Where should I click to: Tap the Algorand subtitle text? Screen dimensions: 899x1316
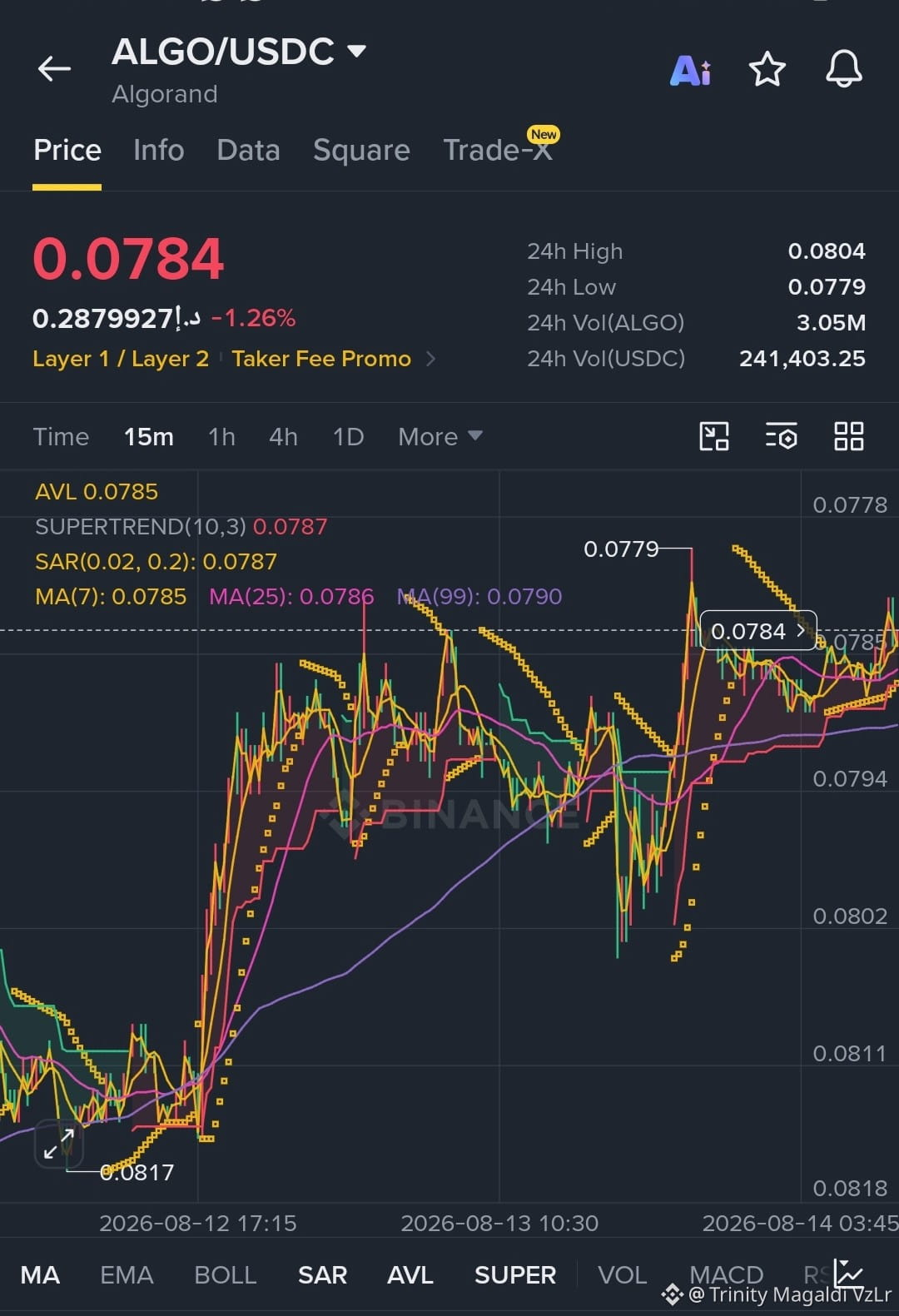[x=165, y=94]
